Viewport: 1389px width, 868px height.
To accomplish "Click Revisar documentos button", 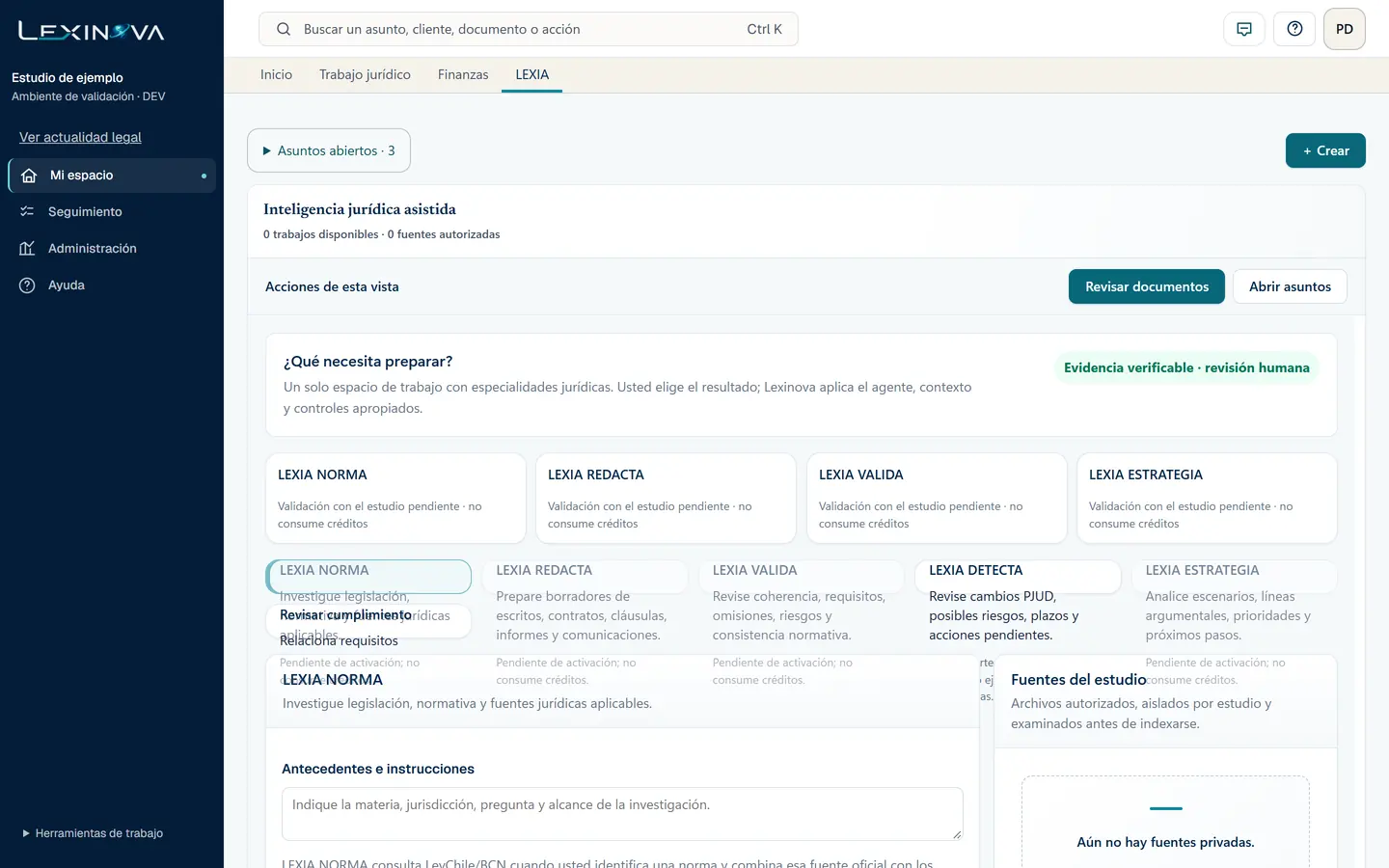I will [1147, 286].
